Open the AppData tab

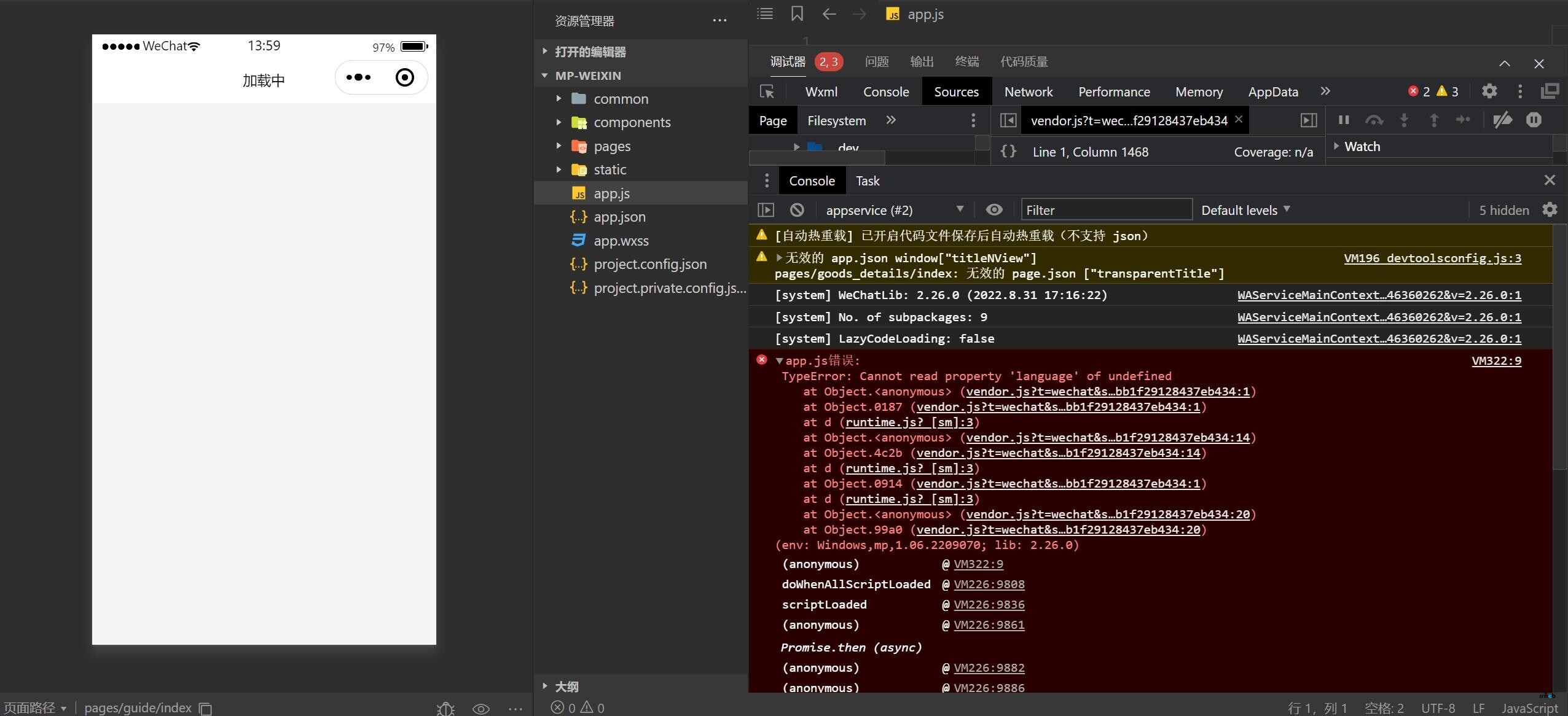pos(1273,91)
